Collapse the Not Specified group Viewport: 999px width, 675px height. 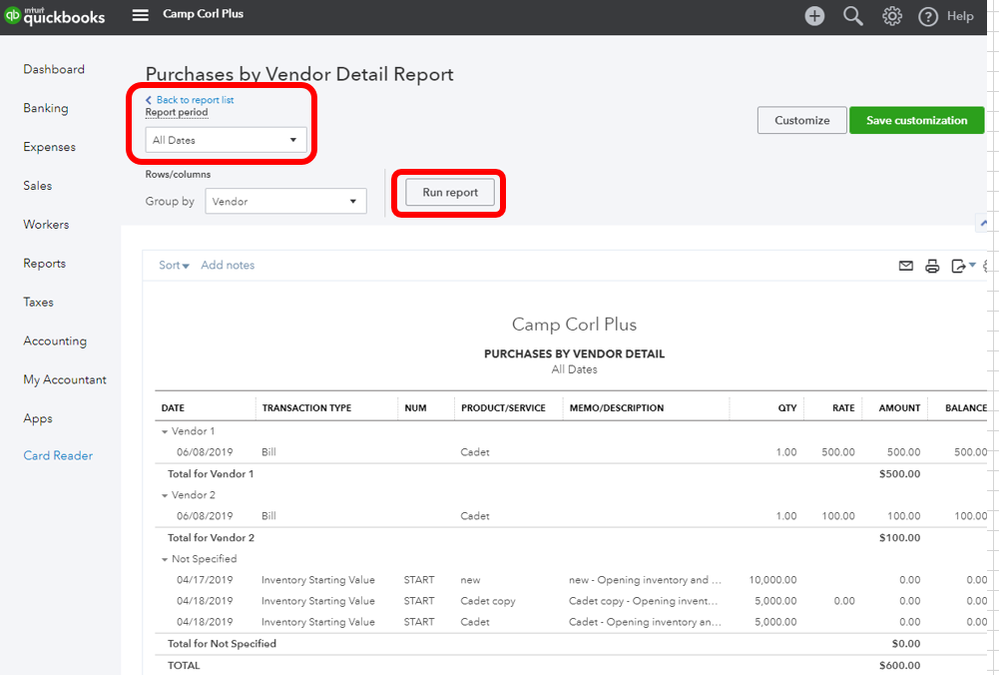click(x=165, y=559)
